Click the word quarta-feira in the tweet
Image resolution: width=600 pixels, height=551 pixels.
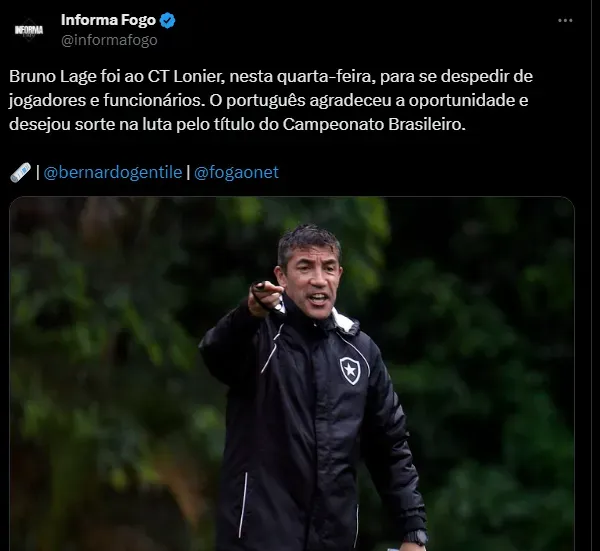[x=324, y=77]
